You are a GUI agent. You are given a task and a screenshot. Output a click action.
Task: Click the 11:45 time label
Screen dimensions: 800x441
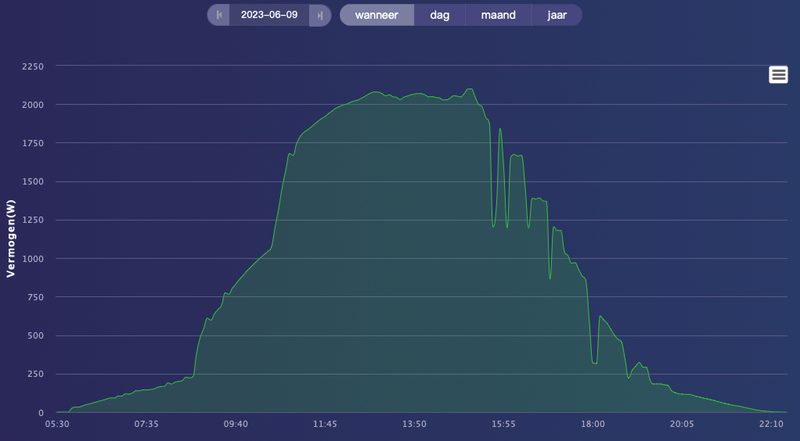tap(325, 424)
